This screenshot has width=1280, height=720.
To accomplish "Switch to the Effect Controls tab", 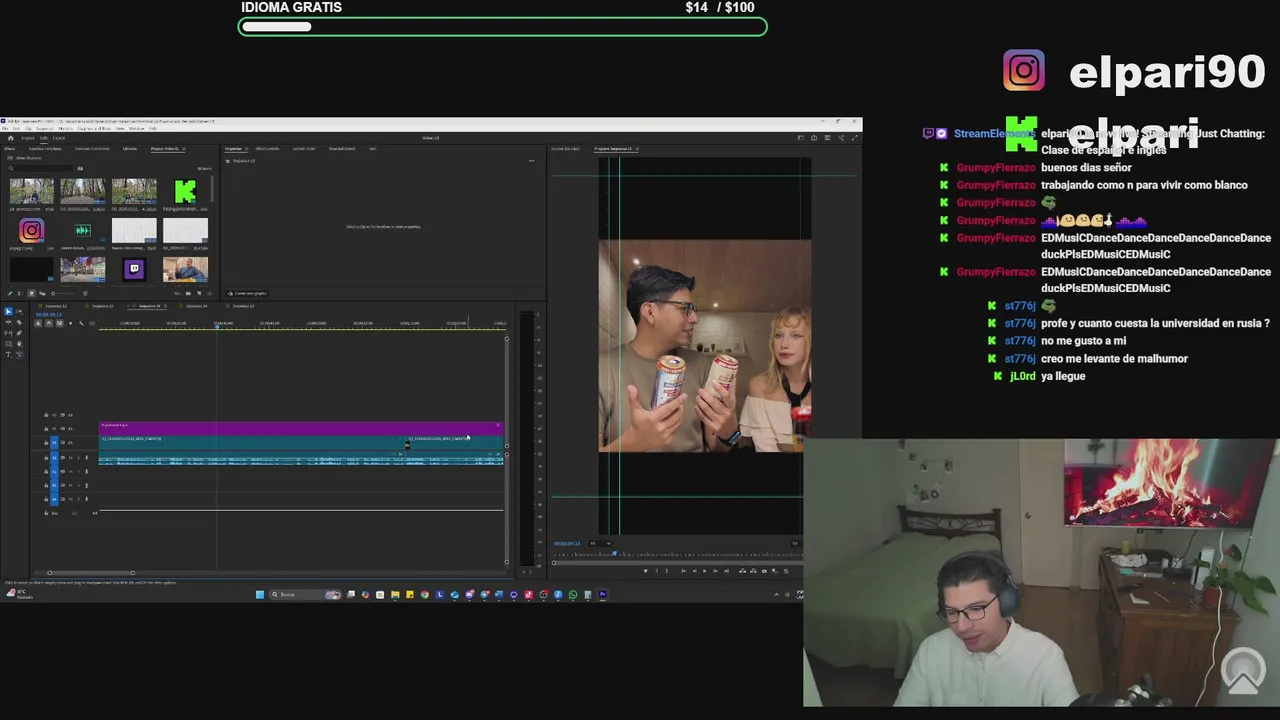I will [267, 148].
